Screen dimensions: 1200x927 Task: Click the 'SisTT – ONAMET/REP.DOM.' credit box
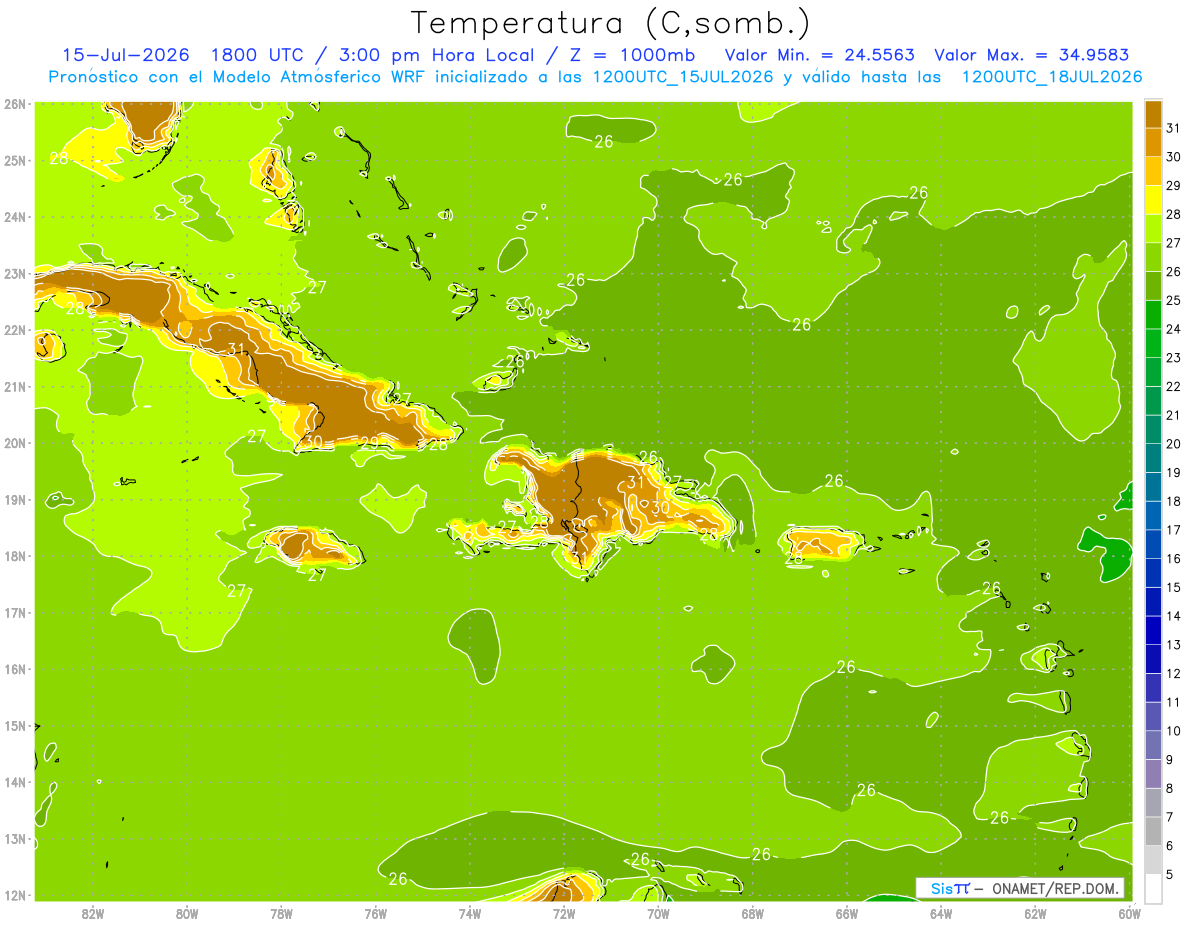point(1020,888)
